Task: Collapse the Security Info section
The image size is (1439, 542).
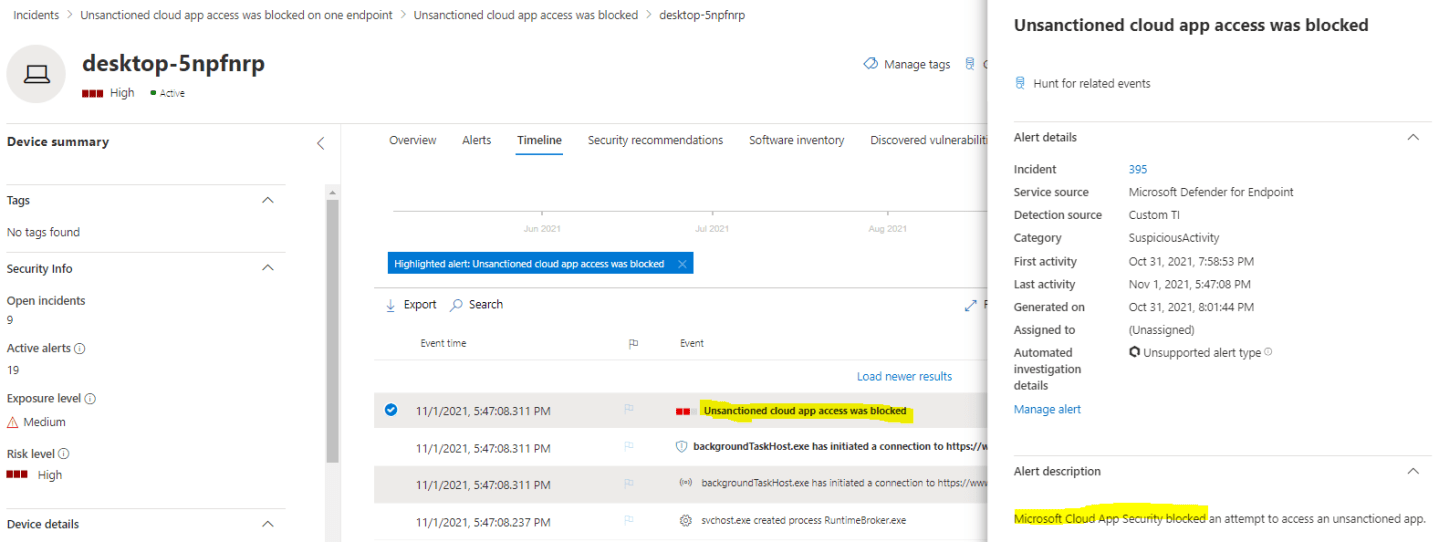Action: [267, 268]
